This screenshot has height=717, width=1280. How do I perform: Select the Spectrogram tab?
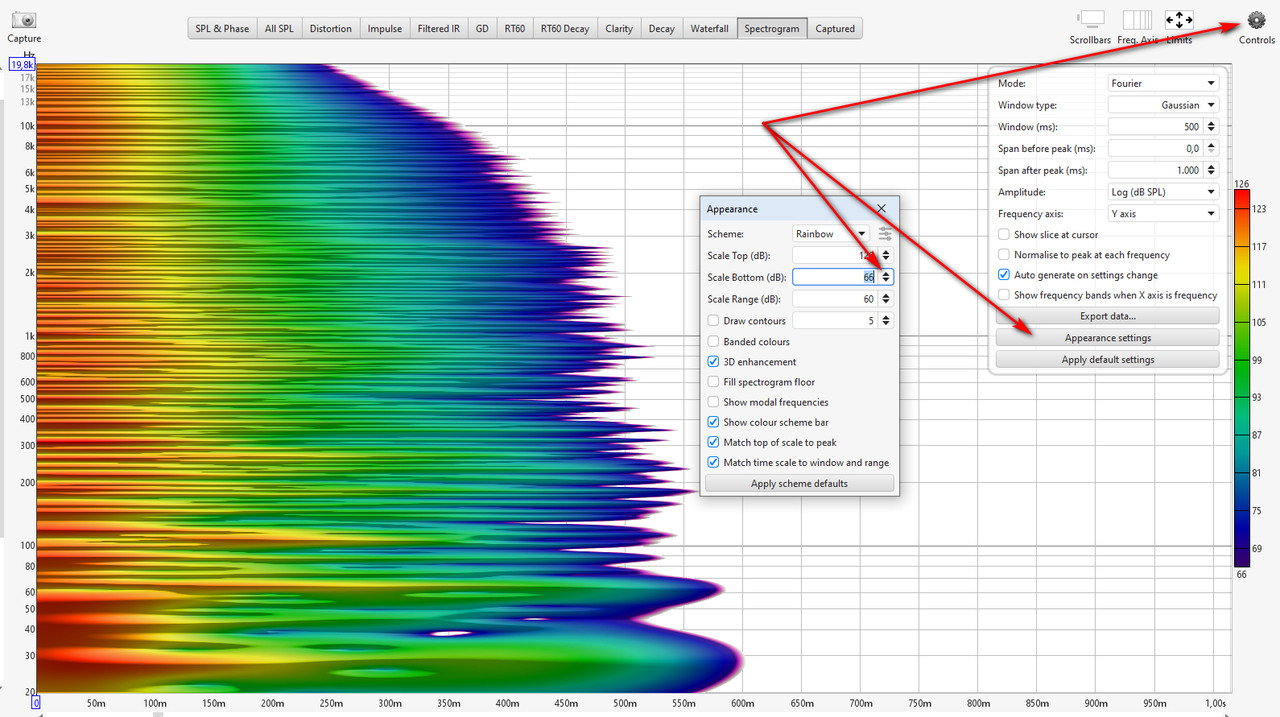[771, 29]
